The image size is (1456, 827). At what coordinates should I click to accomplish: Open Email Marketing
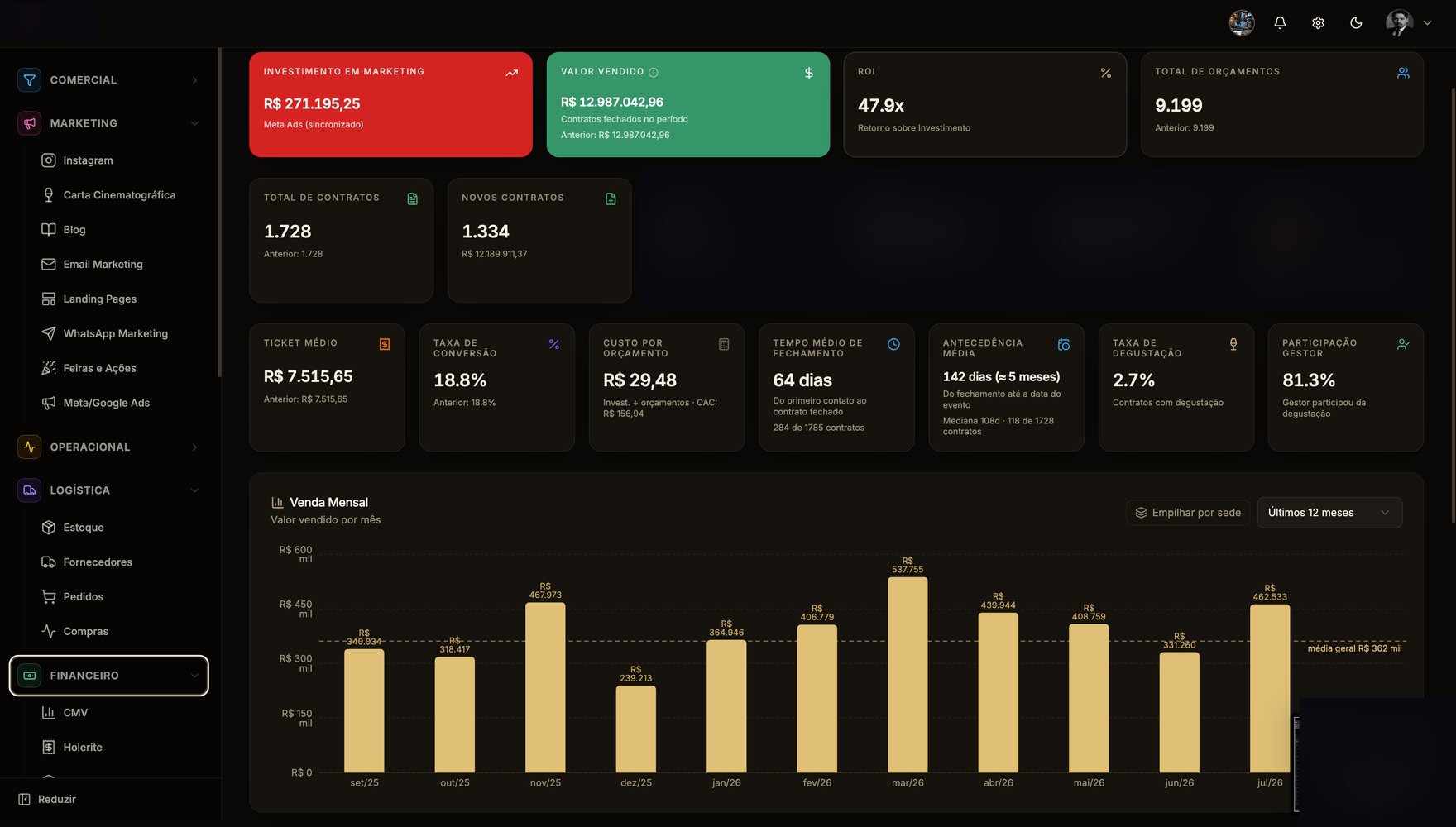click(x=103, y=265)
